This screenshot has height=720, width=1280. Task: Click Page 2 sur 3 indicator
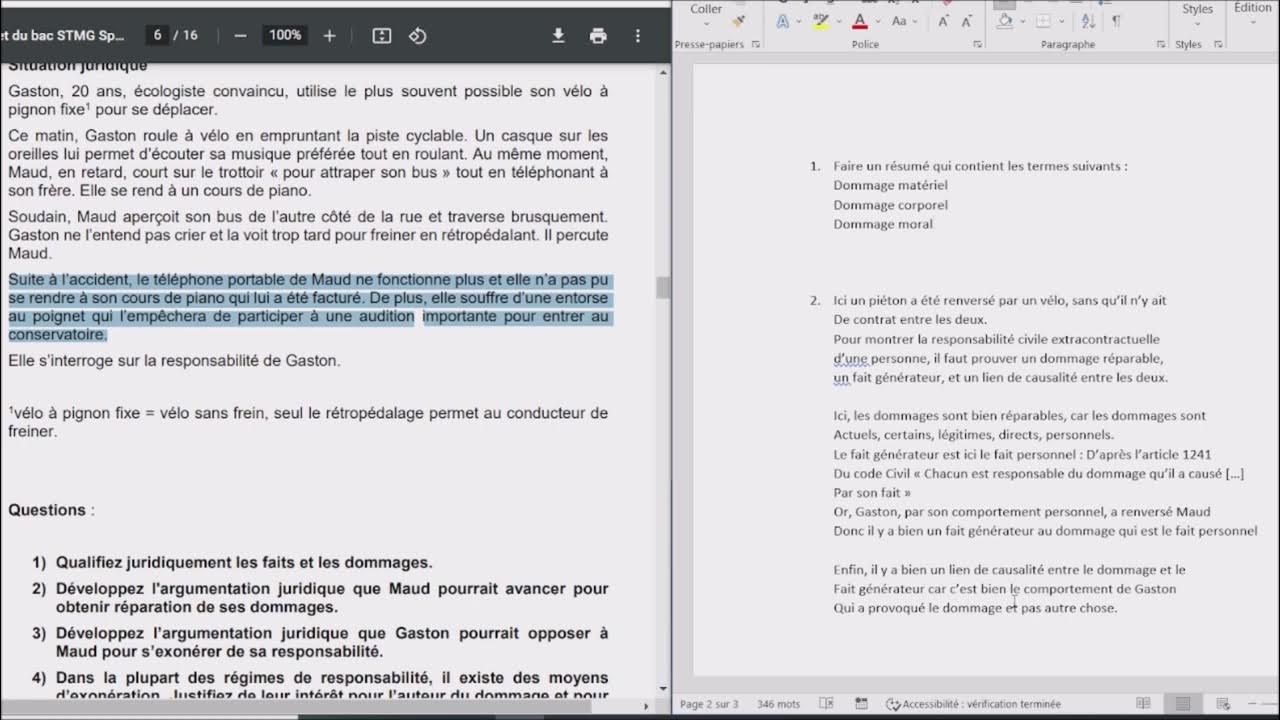(x=709, y=704)
